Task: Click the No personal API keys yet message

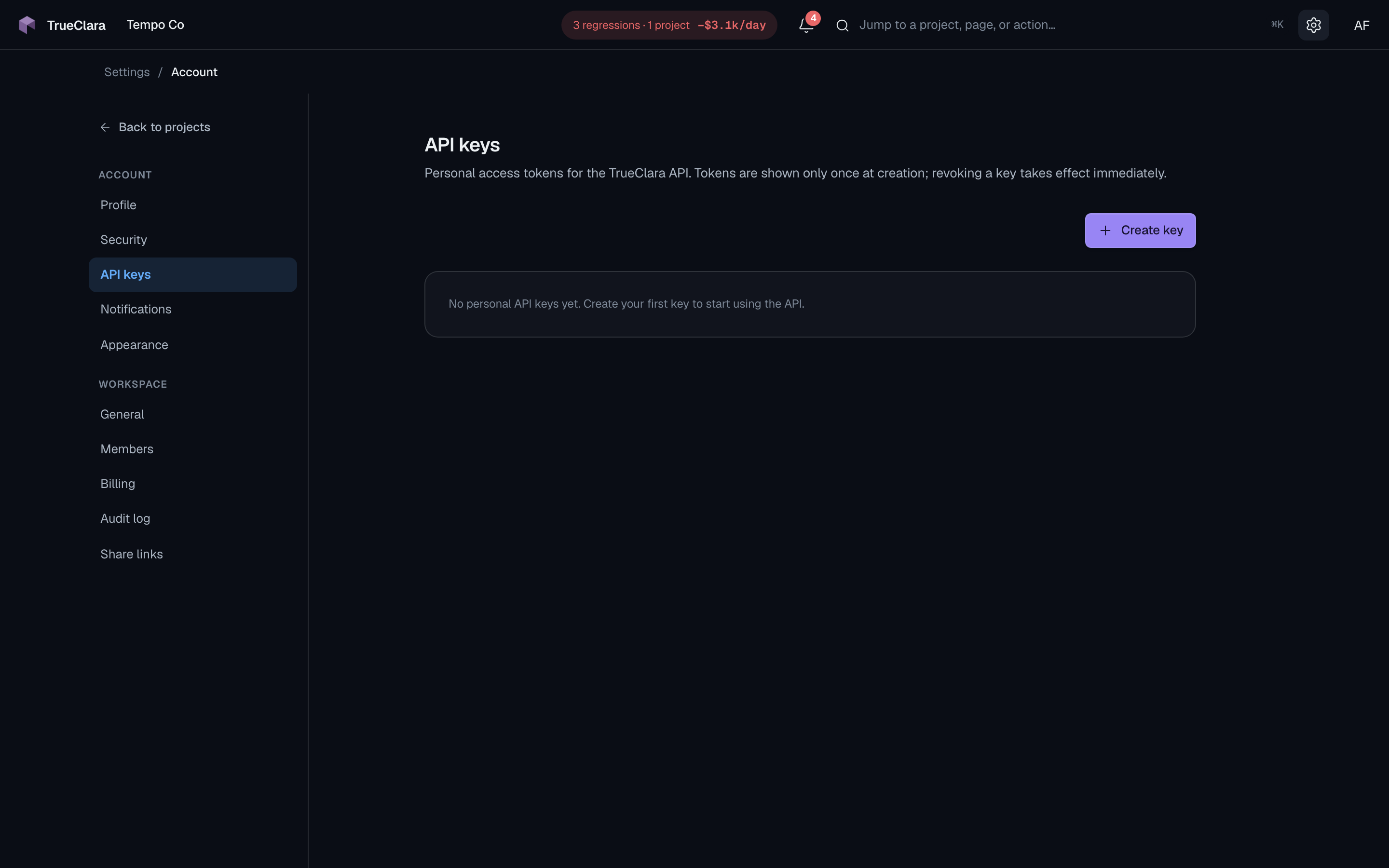Action: 626,304
